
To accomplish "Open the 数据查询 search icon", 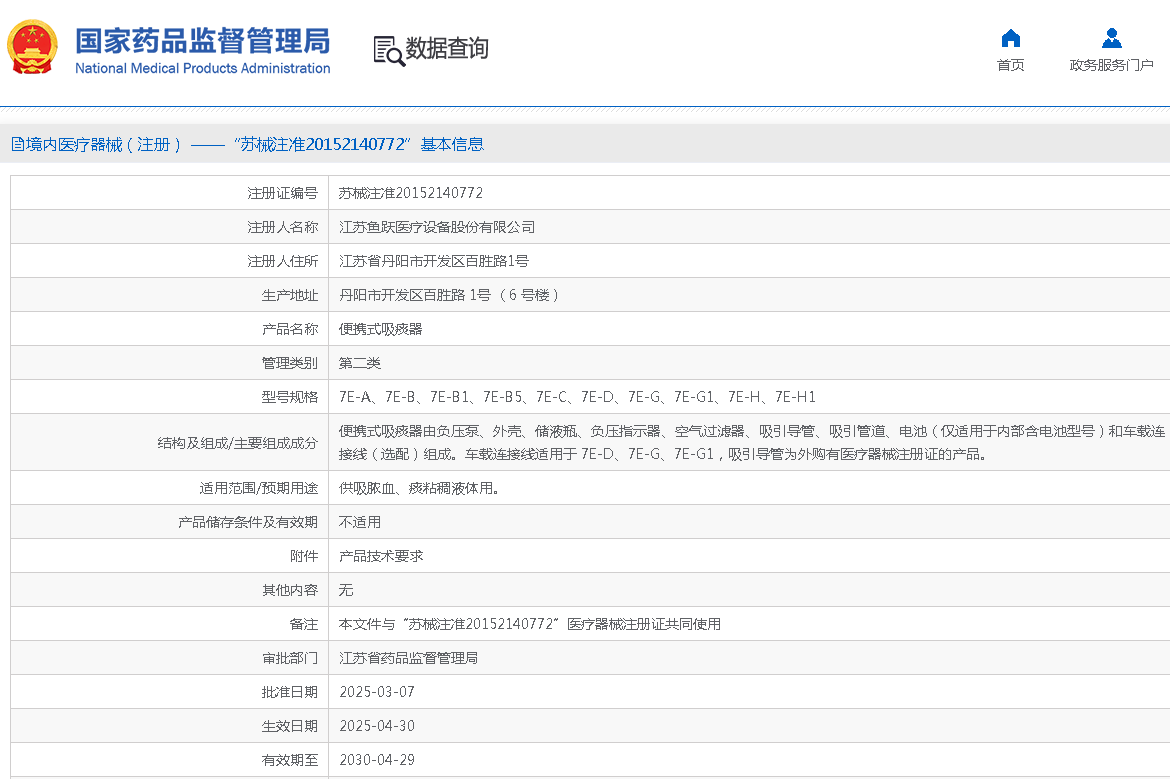I will (388, 51).
